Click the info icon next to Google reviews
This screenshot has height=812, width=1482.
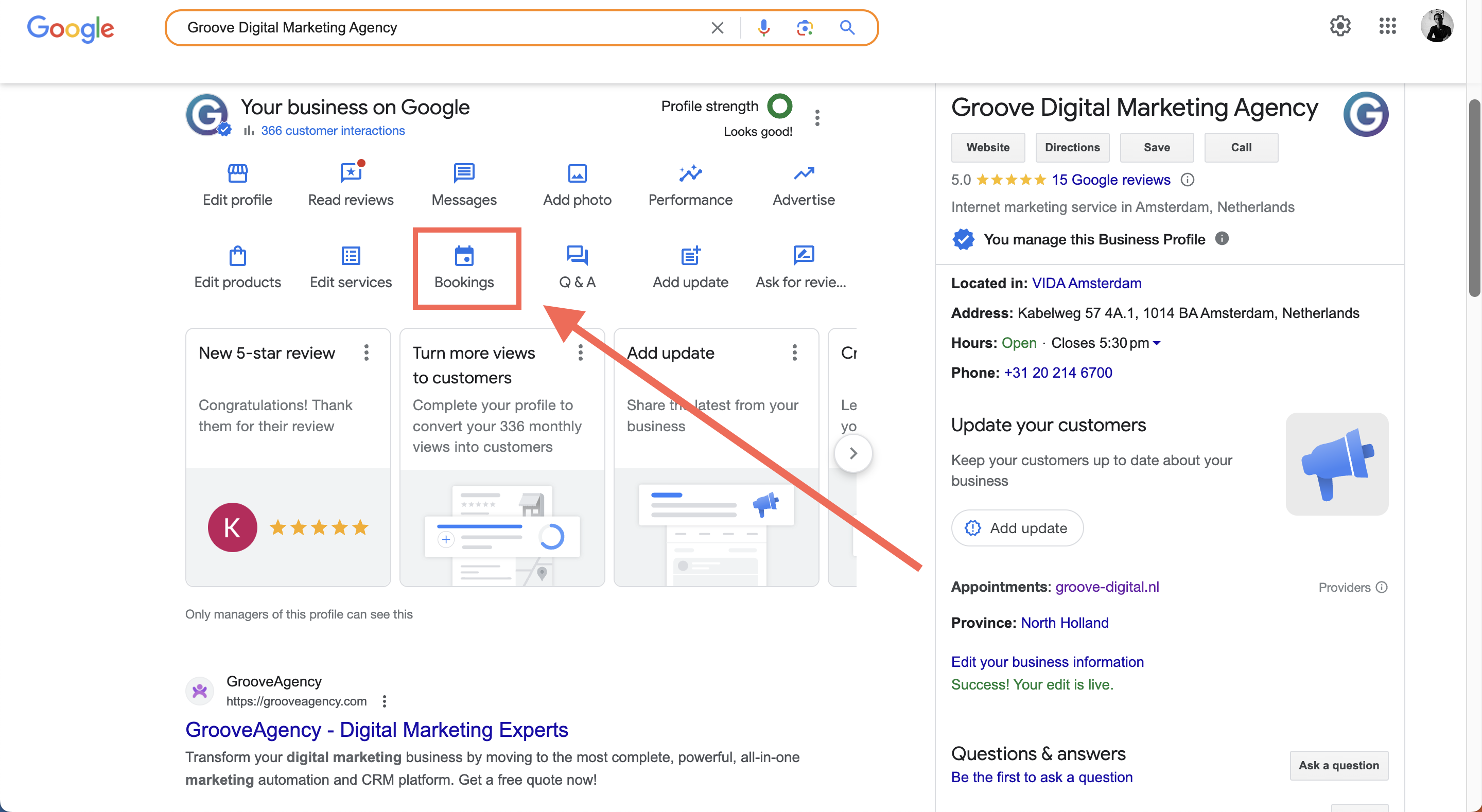pos(1188,180)
